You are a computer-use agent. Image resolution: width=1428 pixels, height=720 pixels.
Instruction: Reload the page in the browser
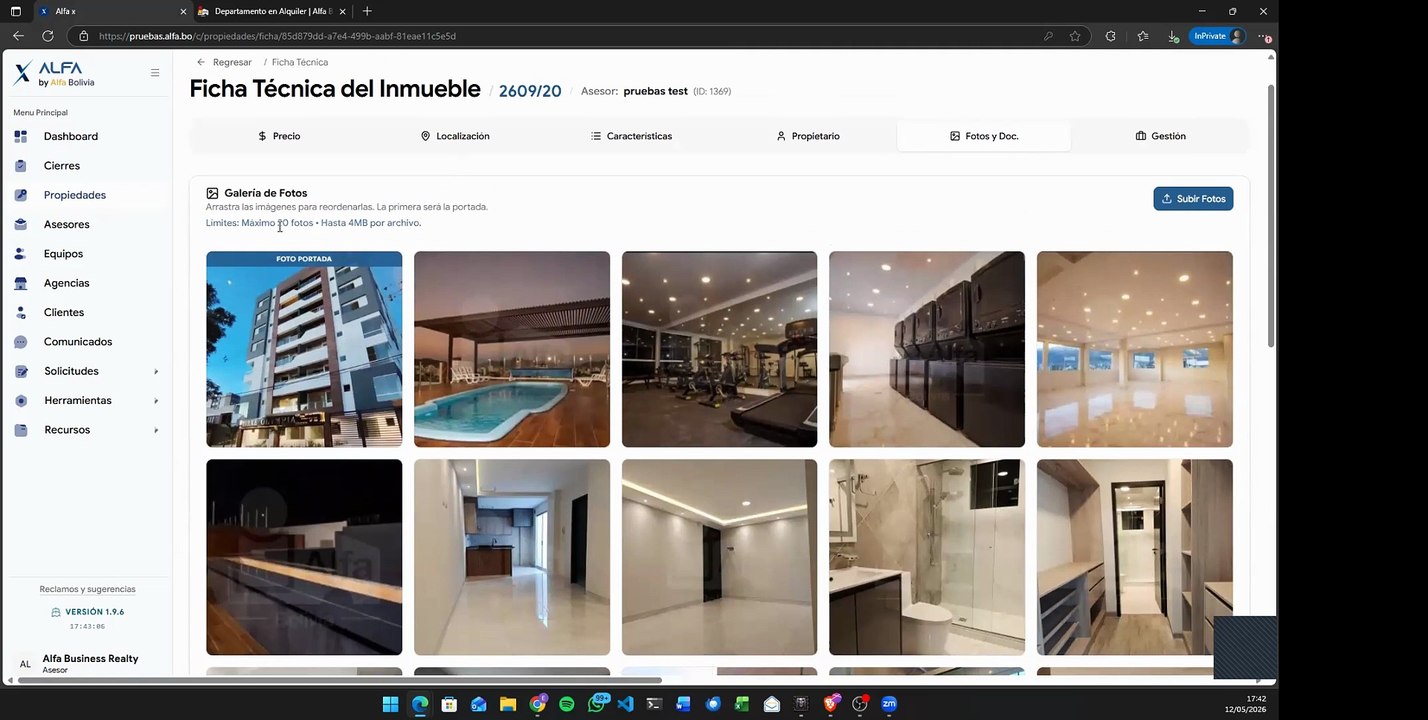(47, 36)
